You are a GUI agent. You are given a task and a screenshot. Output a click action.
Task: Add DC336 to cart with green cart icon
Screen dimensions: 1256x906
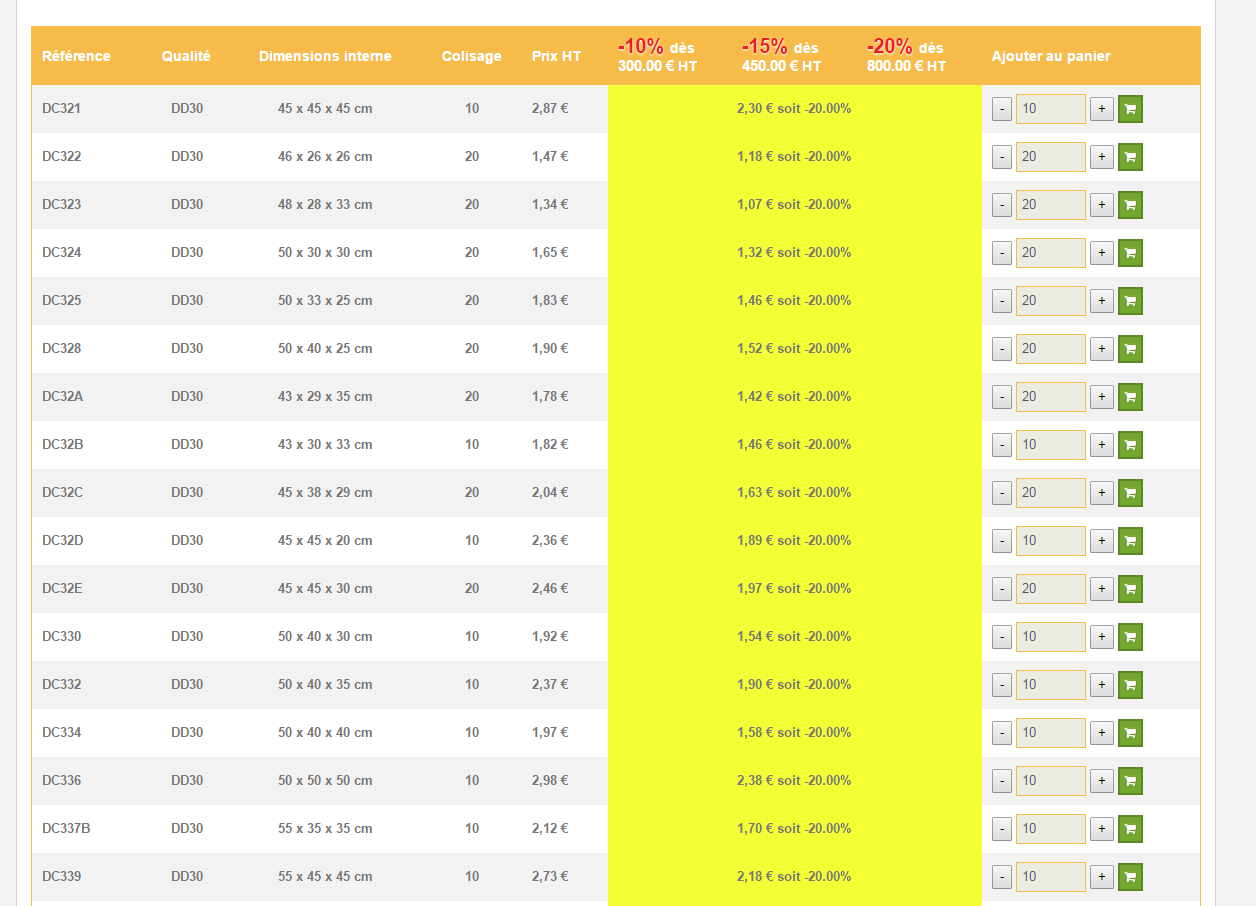click(x=1130, y=781)
